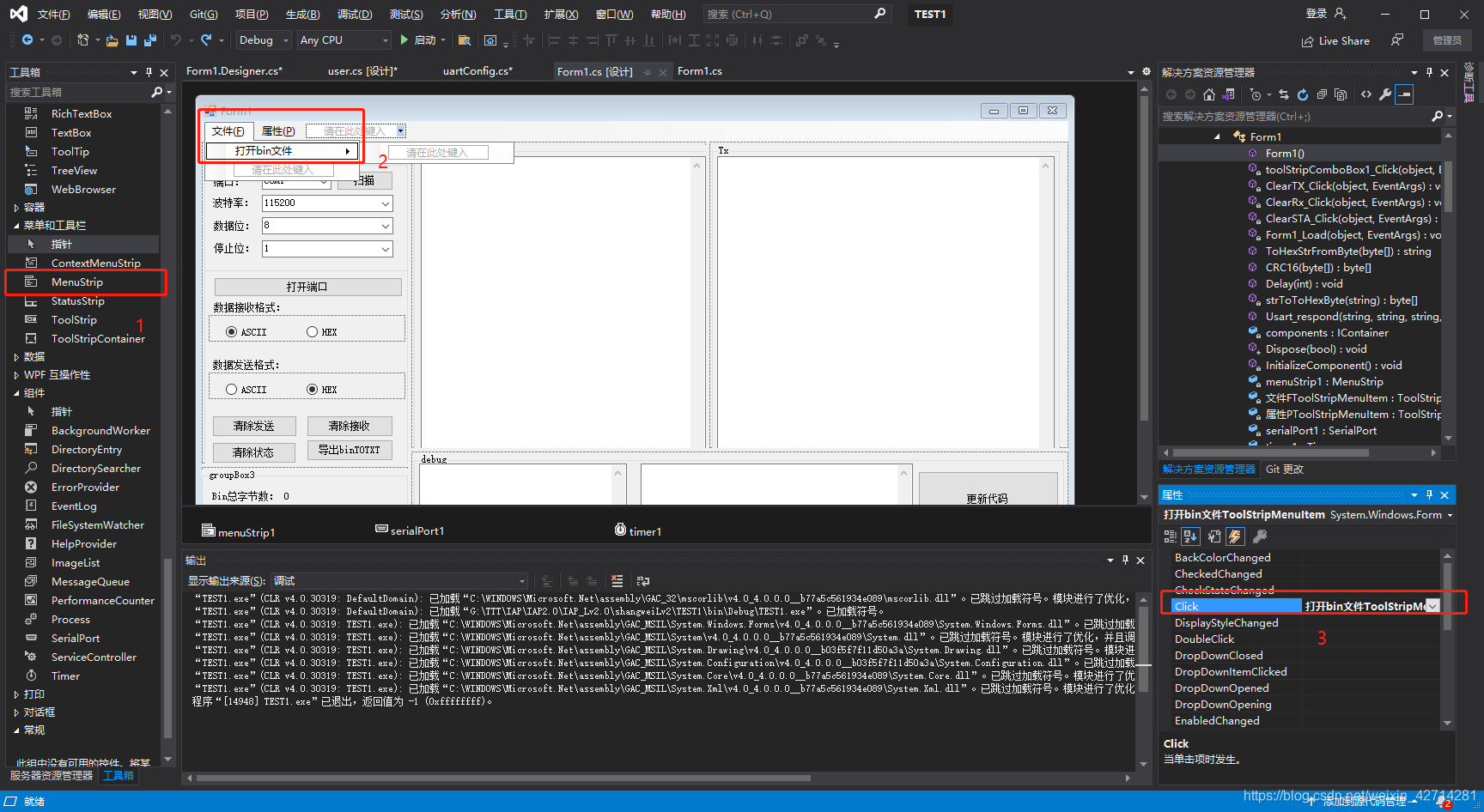This screenshot has height=812, width=1484.
Task: Click the 清除发送 button
Action: click(254, 426)
